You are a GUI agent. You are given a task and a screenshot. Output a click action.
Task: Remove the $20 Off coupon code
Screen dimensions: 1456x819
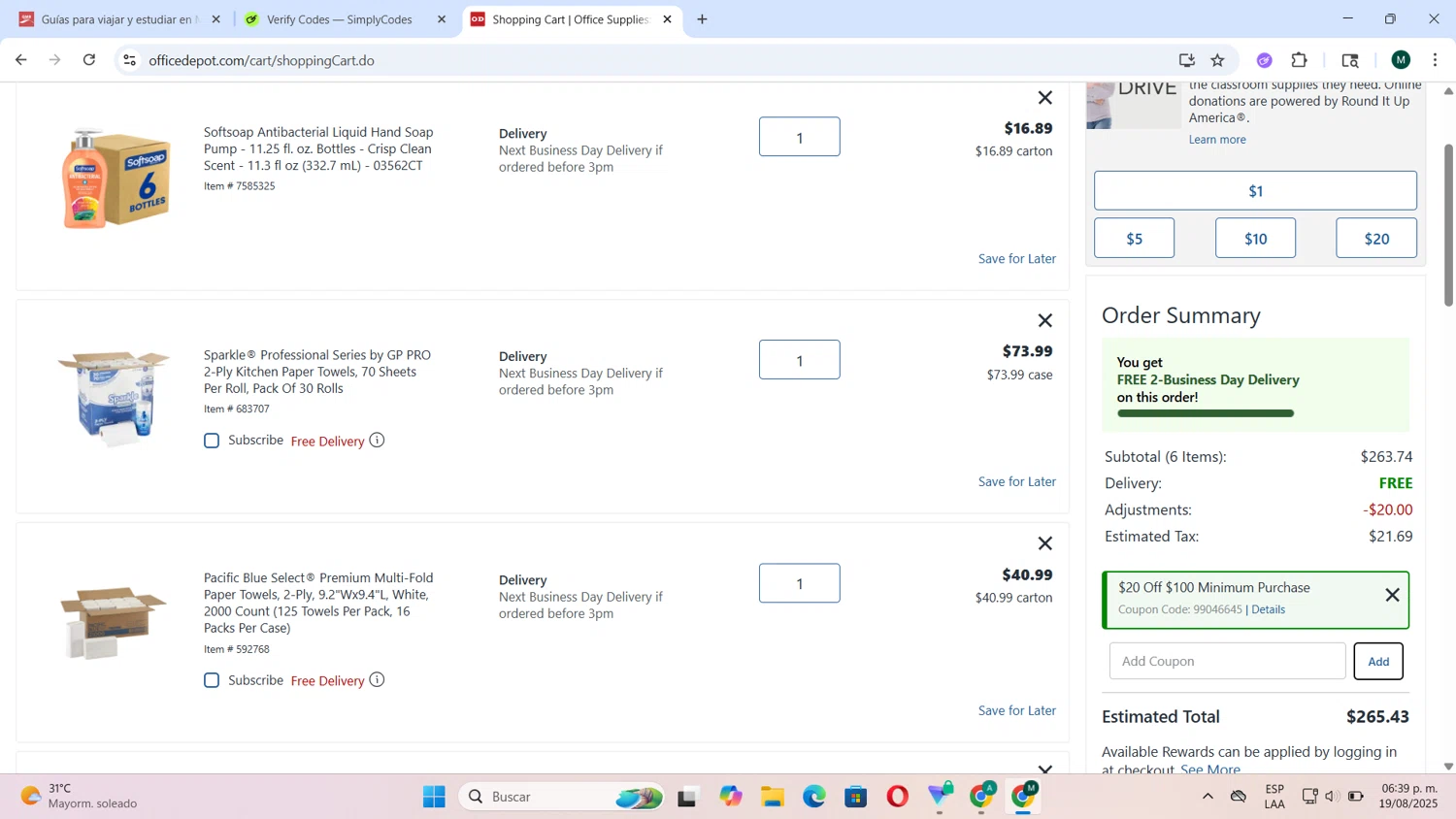point(1392,595)
